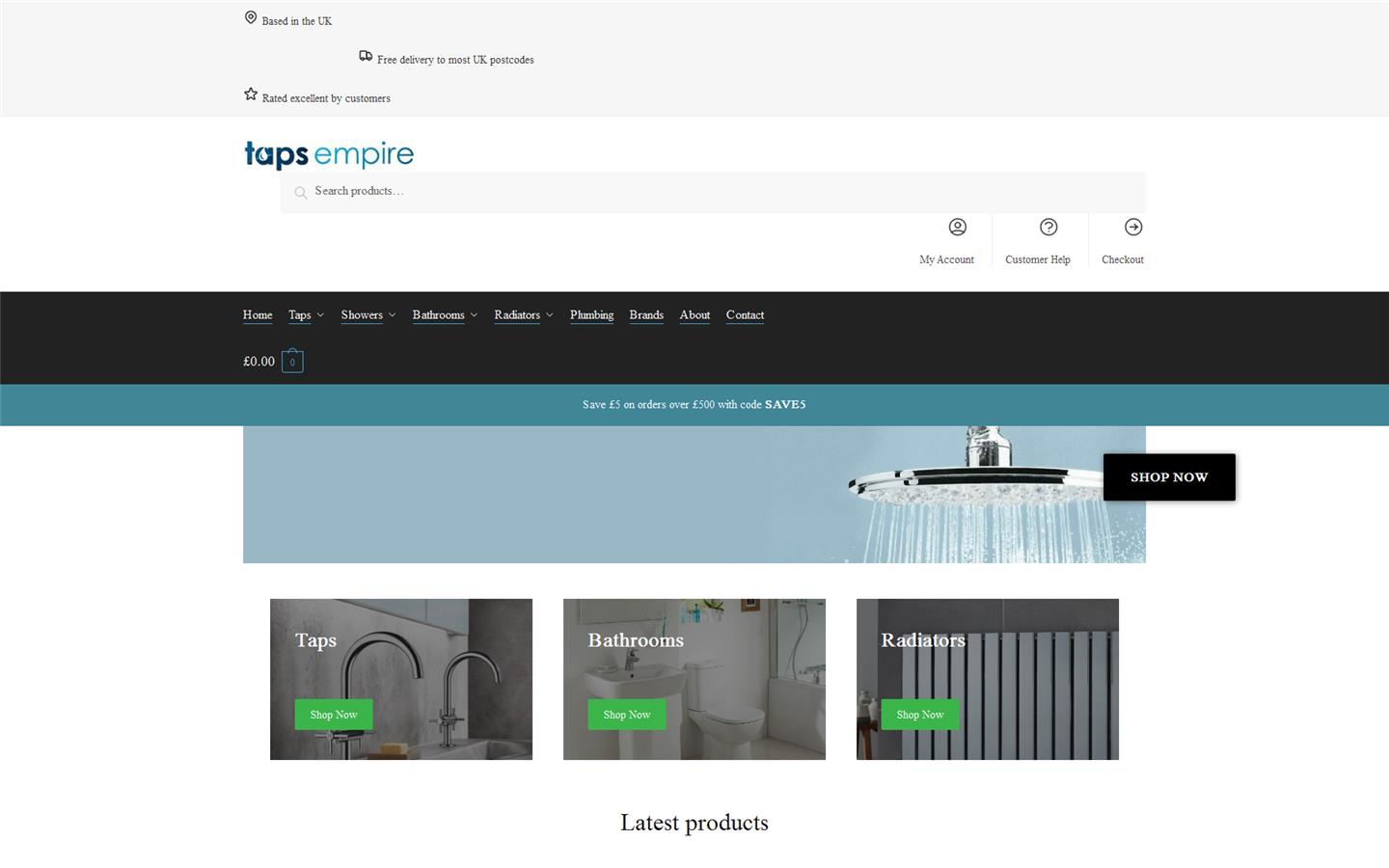Image resolution: width=1389 pixels, height=868 pixels.
Task: Open the Radiators dropdown menu
Action: 523,315
